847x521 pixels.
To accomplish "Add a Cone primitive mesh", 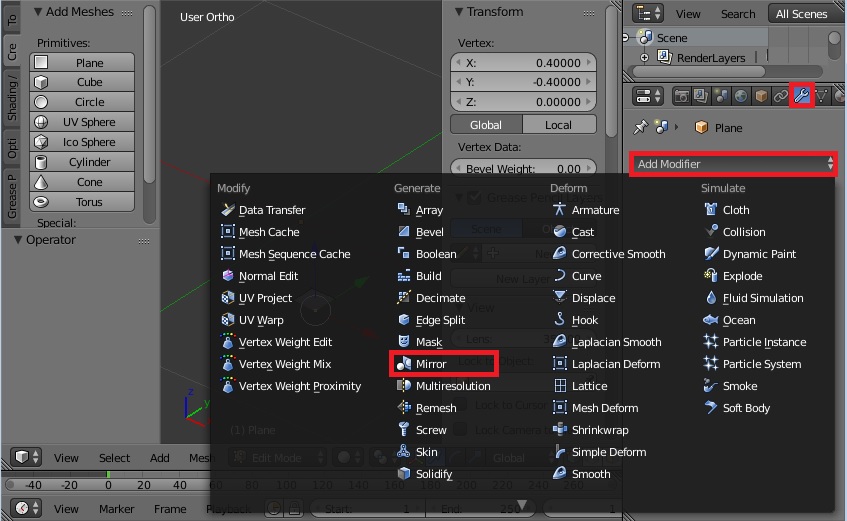I will click(82, 182).
